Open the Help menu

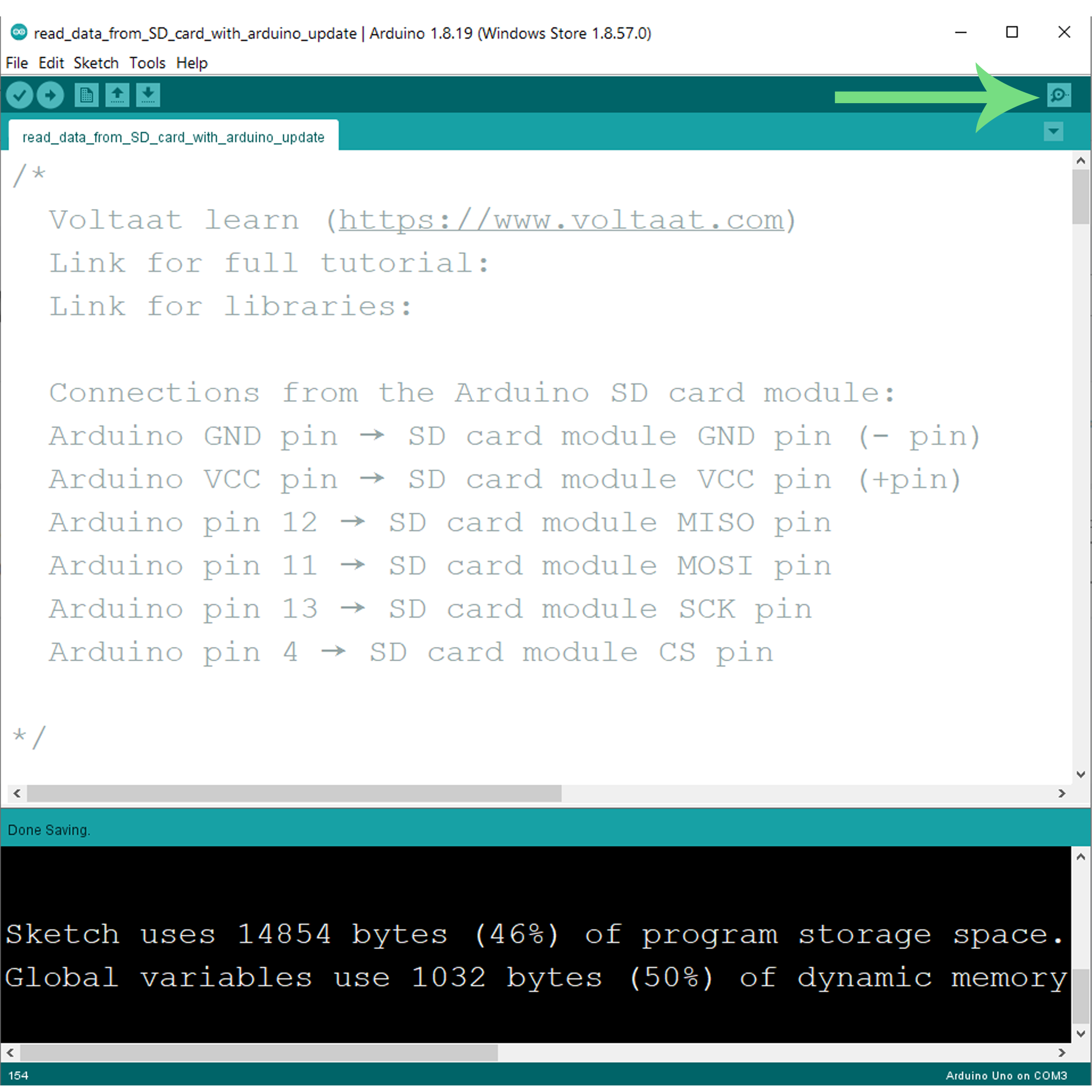coord(192,63)
